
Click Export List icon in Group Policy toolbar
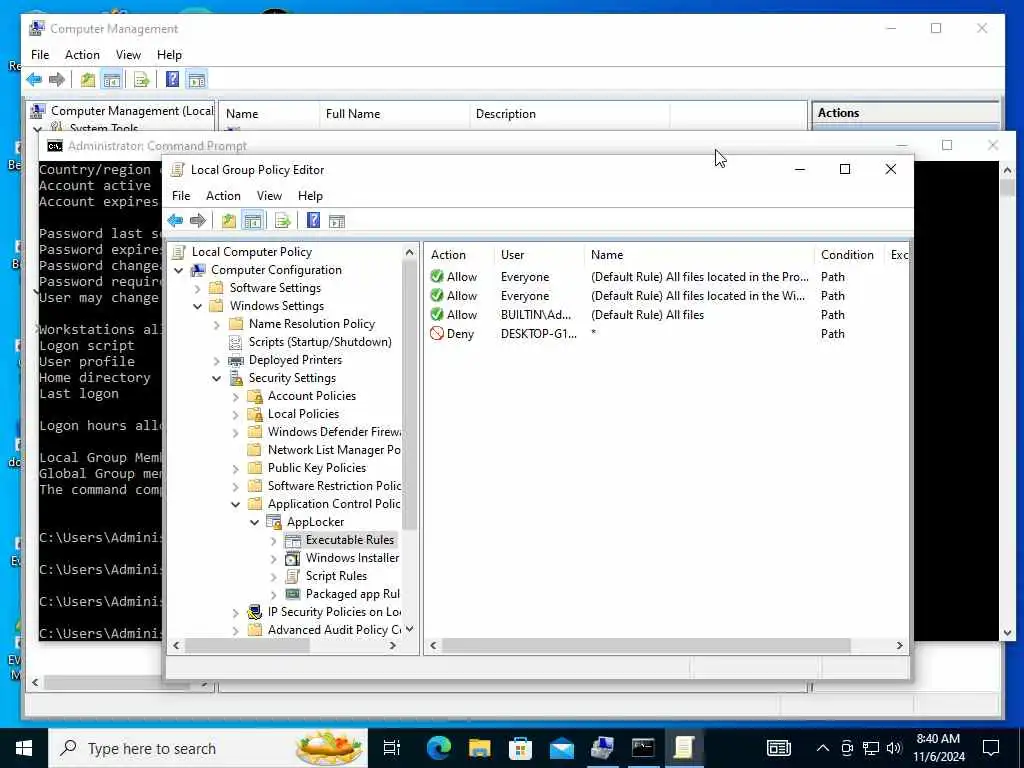(283, 221)
